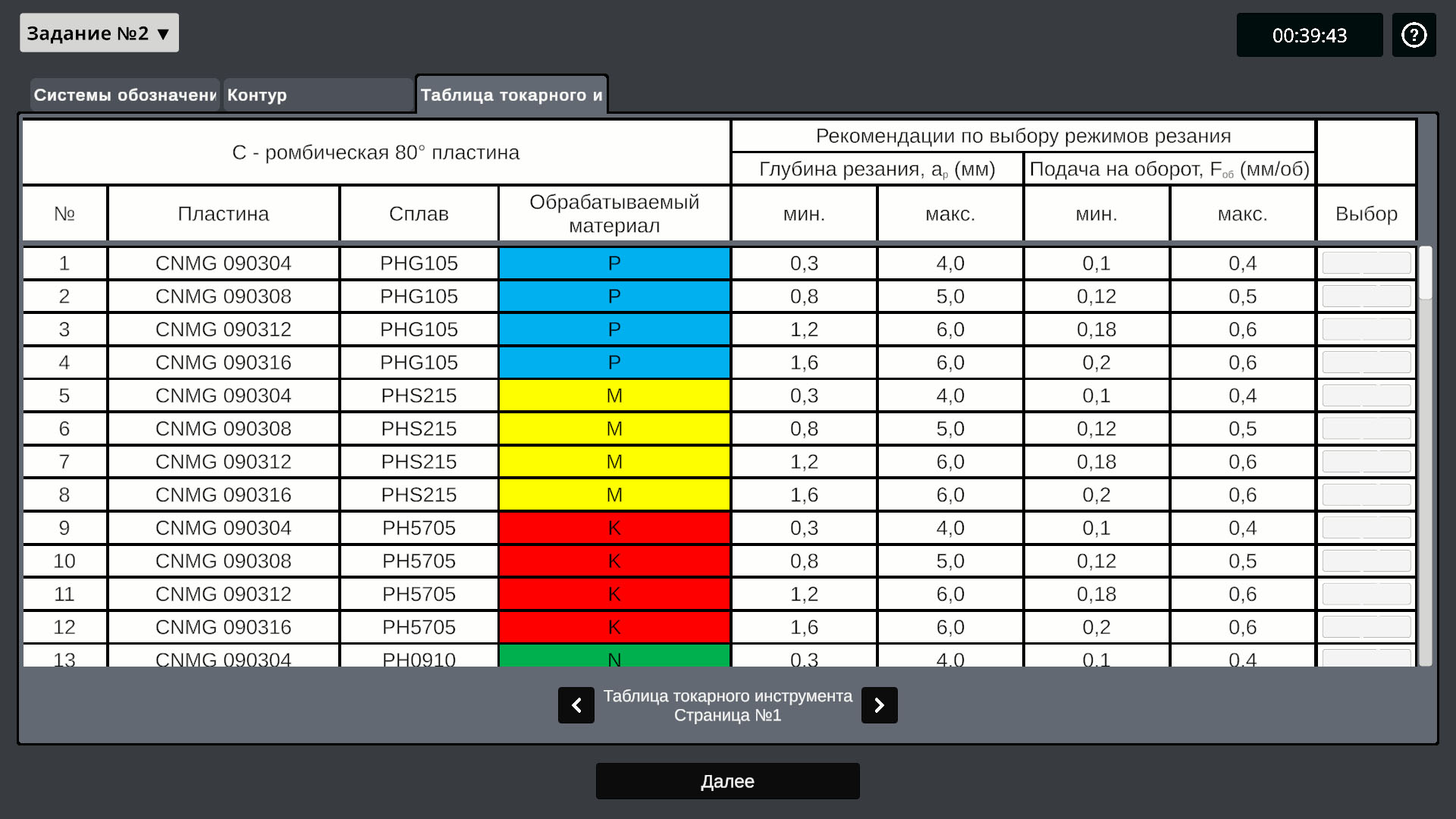Toggle selection for row 6 CNMG 090308 PHS215
The width and height of the screenshot is (1456, 819).
[1366, 428]
